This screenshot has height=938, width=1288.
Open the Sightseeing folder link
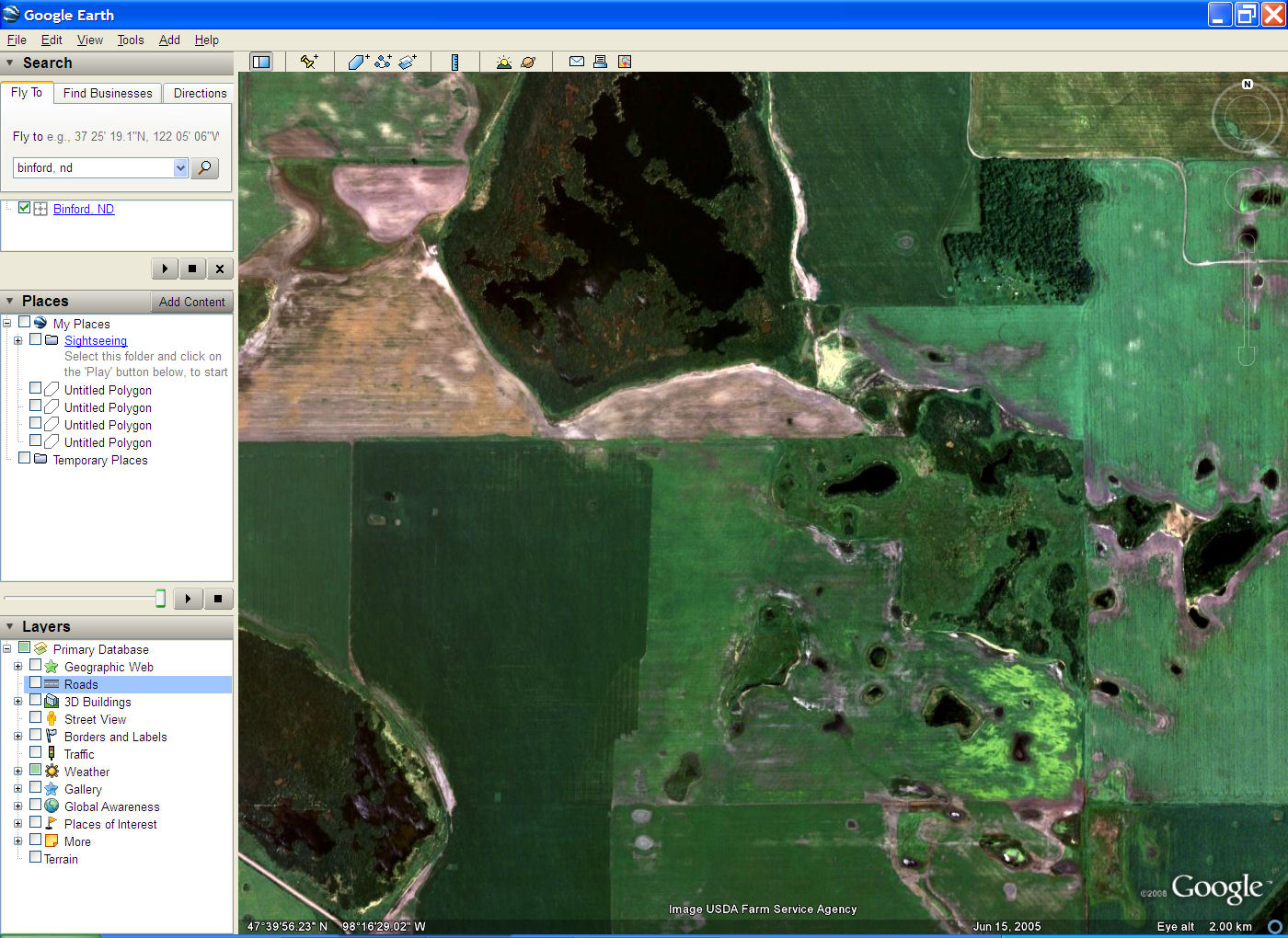coord(96,340)
